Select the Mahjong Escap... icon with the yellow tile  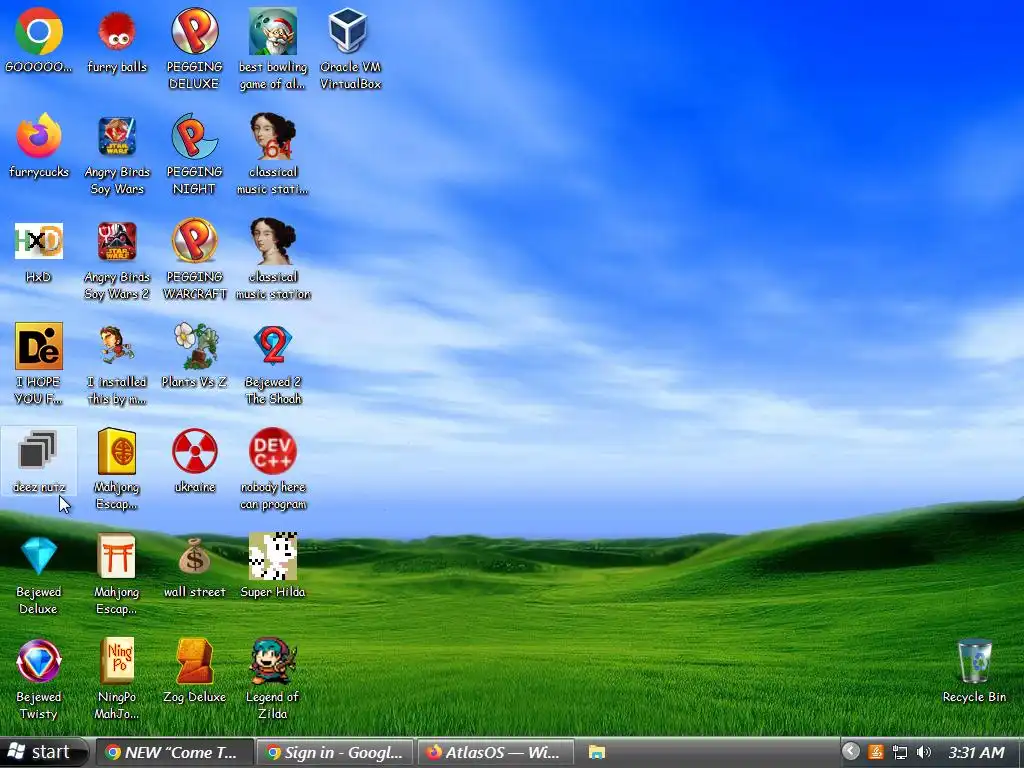[x=117, y=451]
